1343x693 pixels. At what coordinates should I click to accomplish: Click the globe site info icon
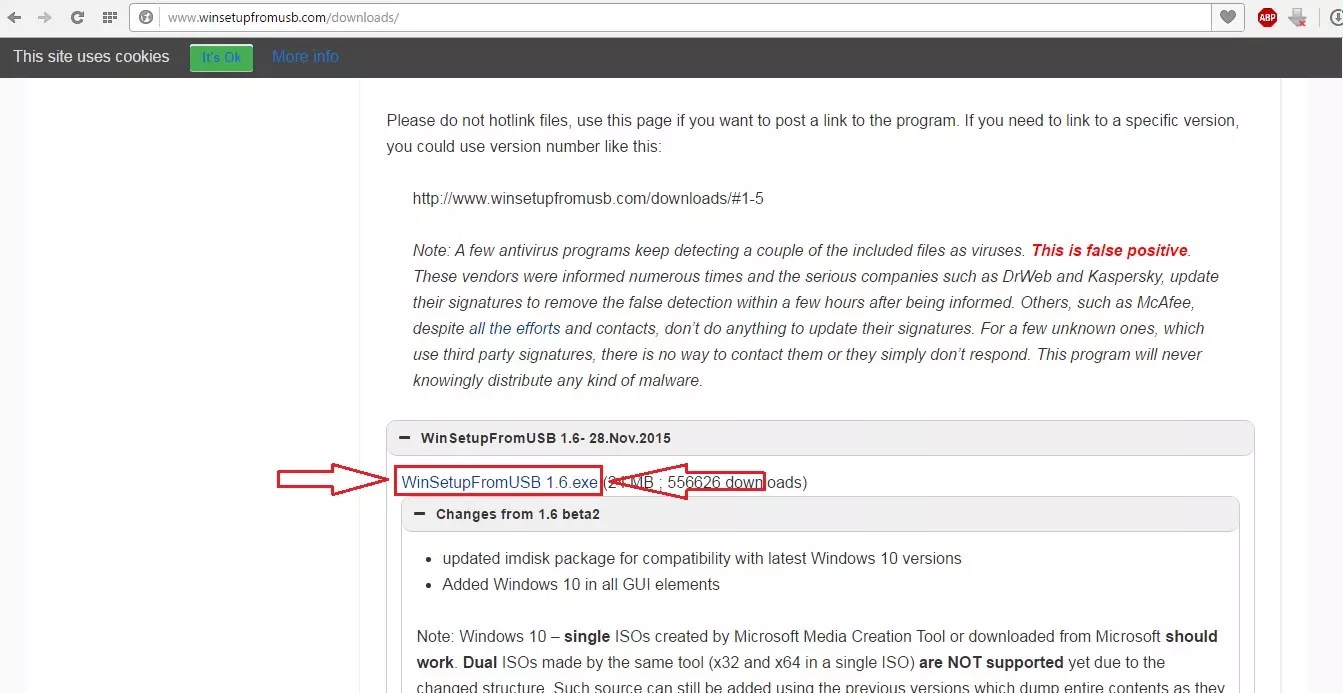pos(146,17)
